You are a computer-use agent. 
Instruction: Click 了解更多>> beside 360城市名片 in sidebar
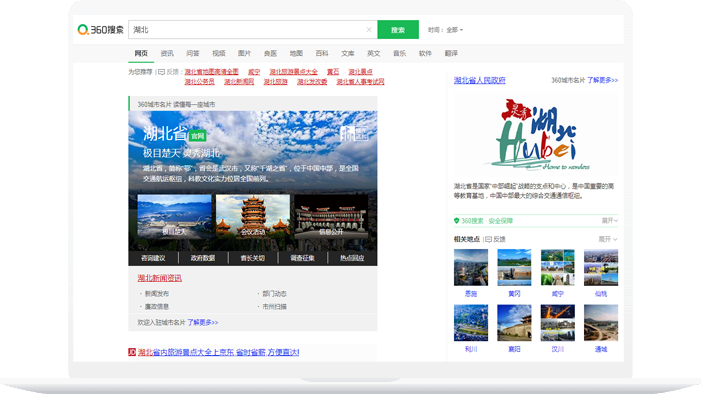coord(603,80)
